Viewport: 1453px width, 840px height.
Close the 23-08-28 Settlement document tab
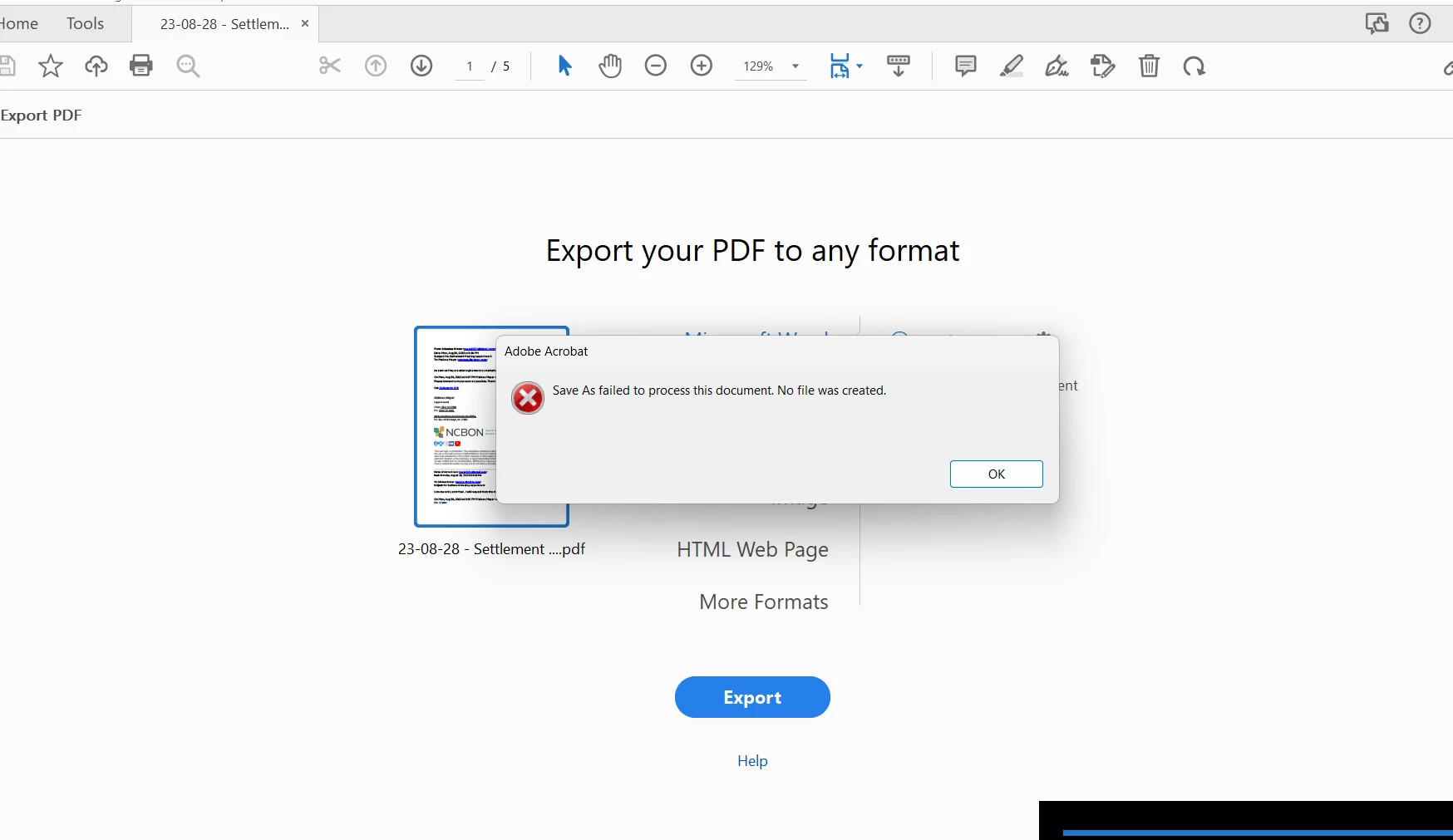coord(305,23)
